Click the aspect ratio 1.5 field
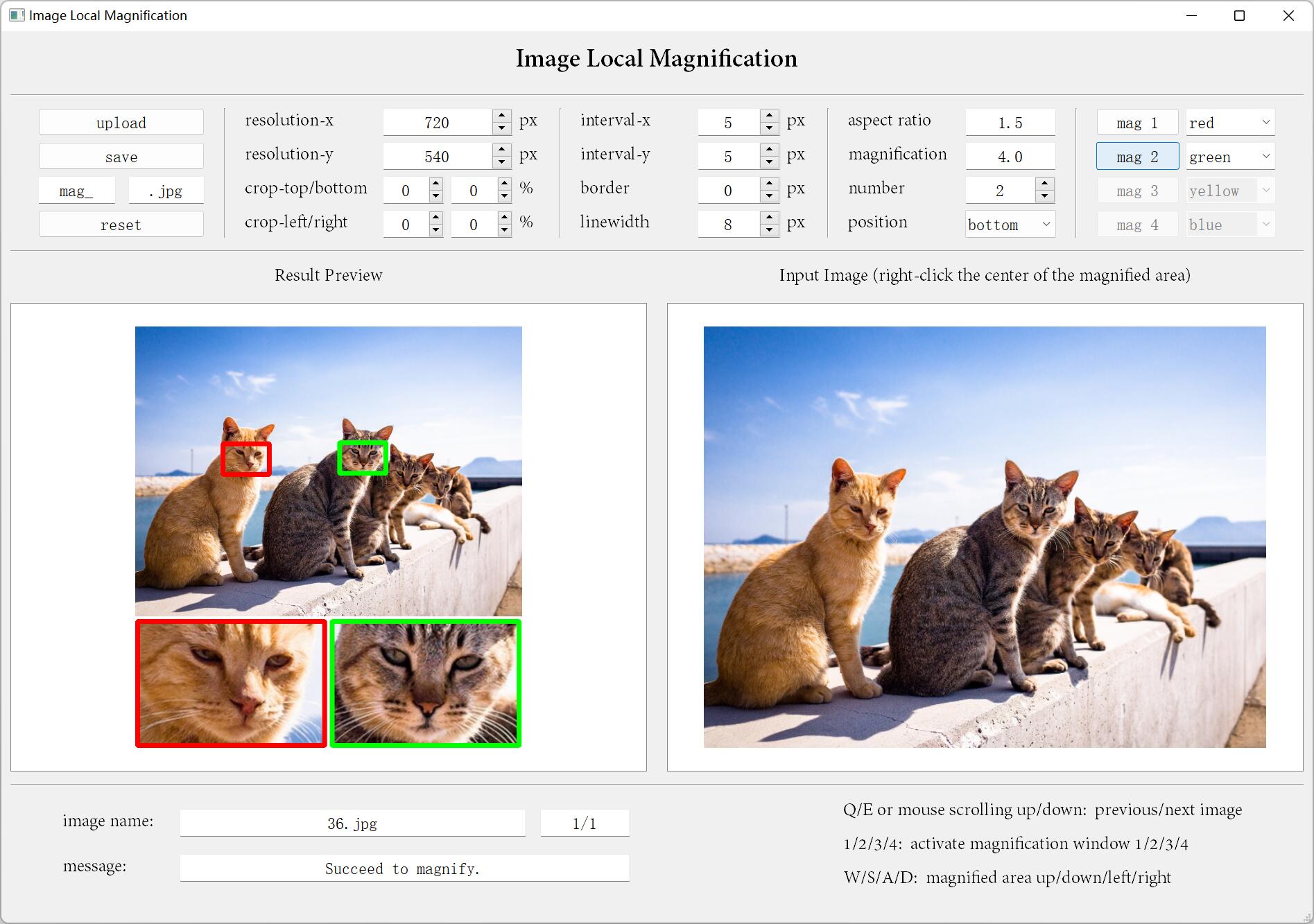1314x924 pixels. click(1010, 123)
